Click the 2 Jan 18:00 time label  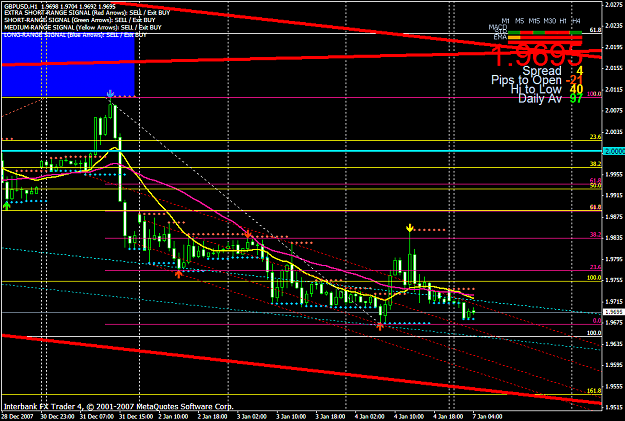tap(213, 417)
